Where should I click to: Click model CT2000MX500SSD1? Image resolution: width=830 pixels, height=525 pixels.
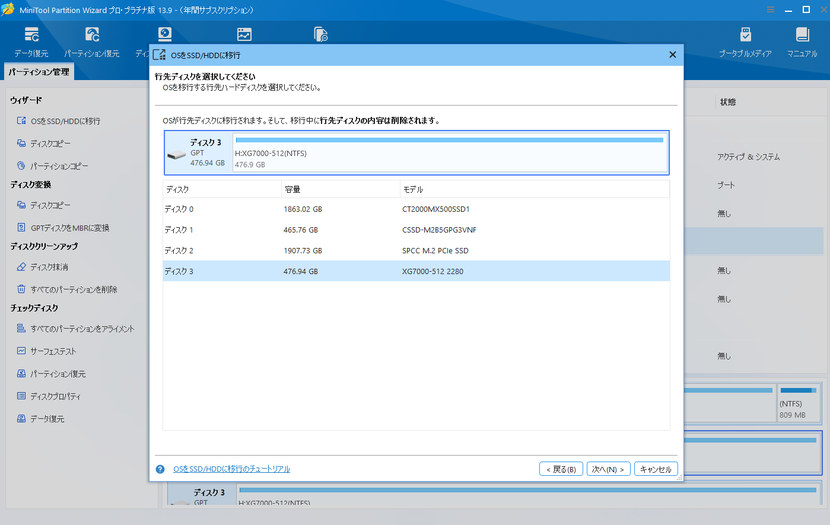click(x=436, y=209)
